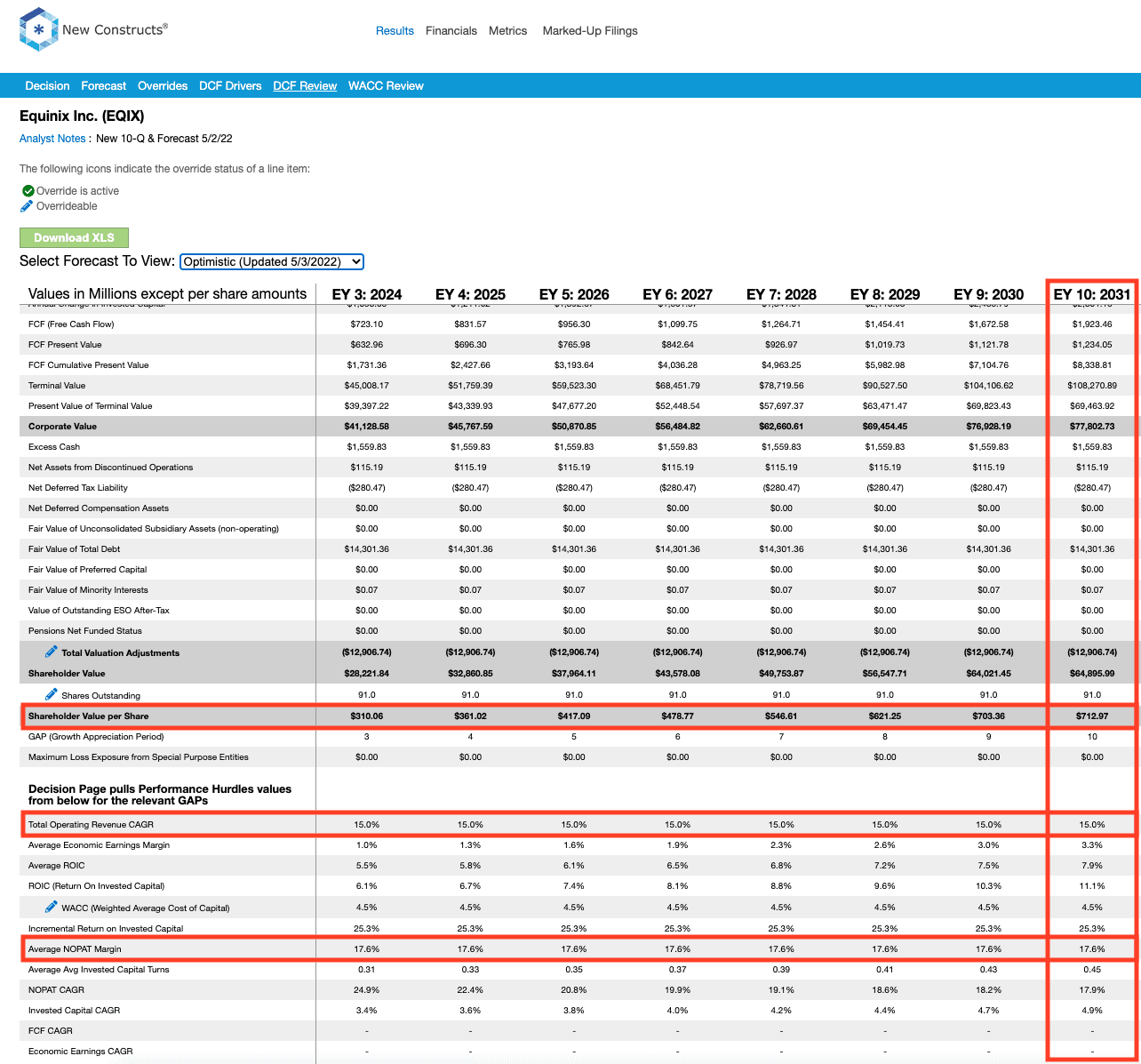Click the Average Economic Earnings Margin label
This screenshot has width=1141, height=1064.
click(x=99, y=845)
